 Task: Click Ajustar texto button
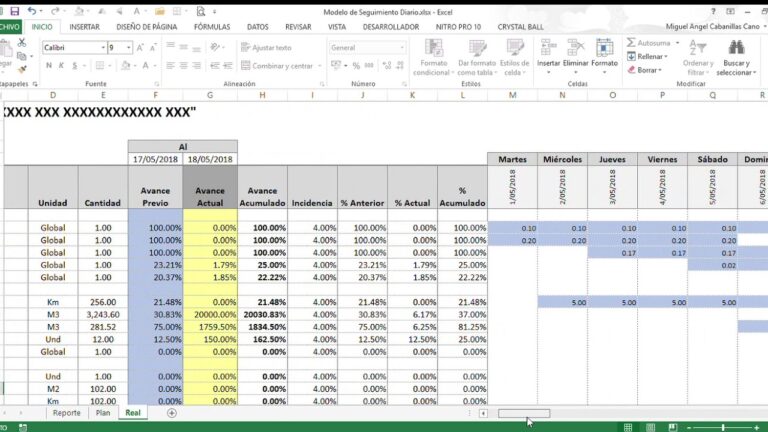[266, 48]
